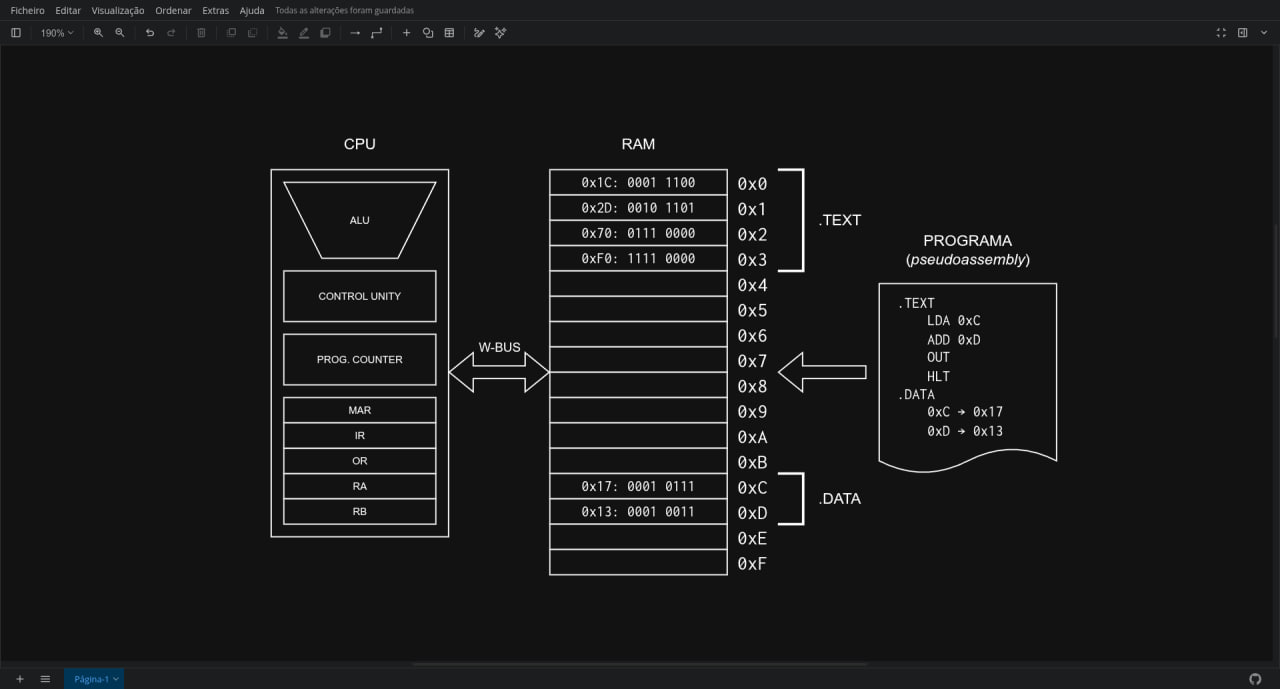Select RAM cell '0xF0: 1111 0000'
1280x689 pixels.
click(638, 258)
